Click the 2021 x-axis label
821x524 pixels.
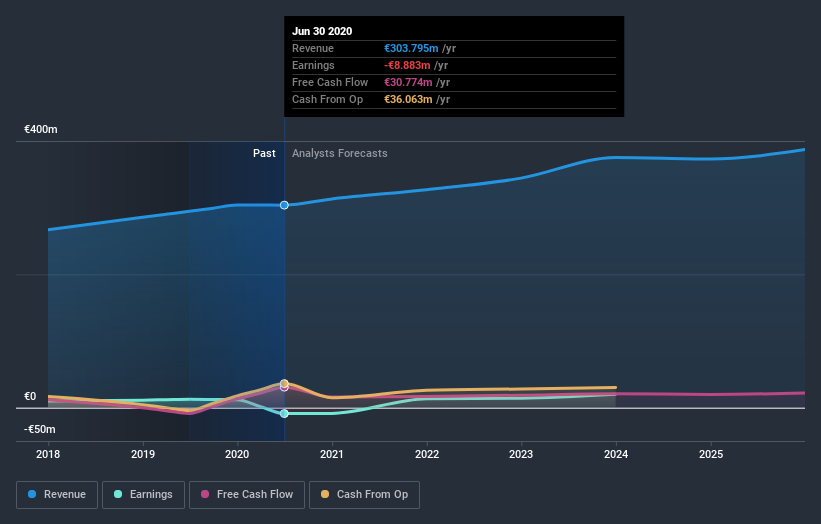[x=332, y=454]
